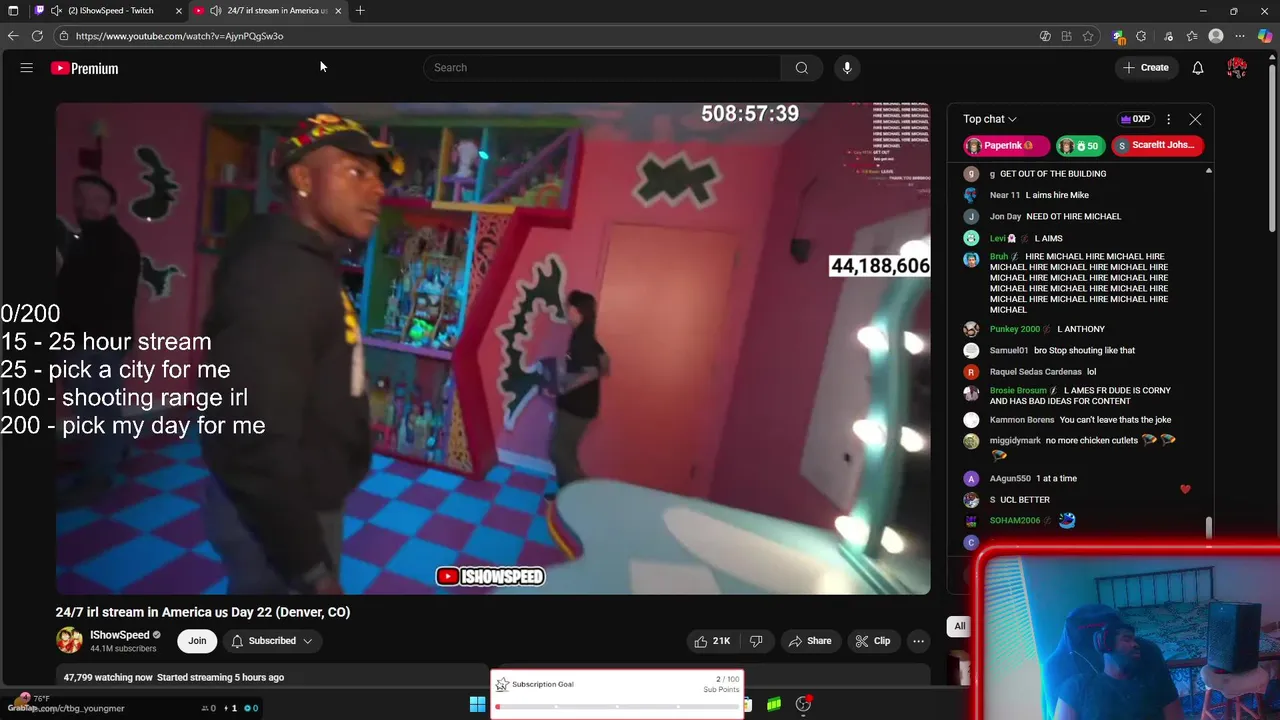
Task: Close the live chat panel
Action: click(1195, 119)
